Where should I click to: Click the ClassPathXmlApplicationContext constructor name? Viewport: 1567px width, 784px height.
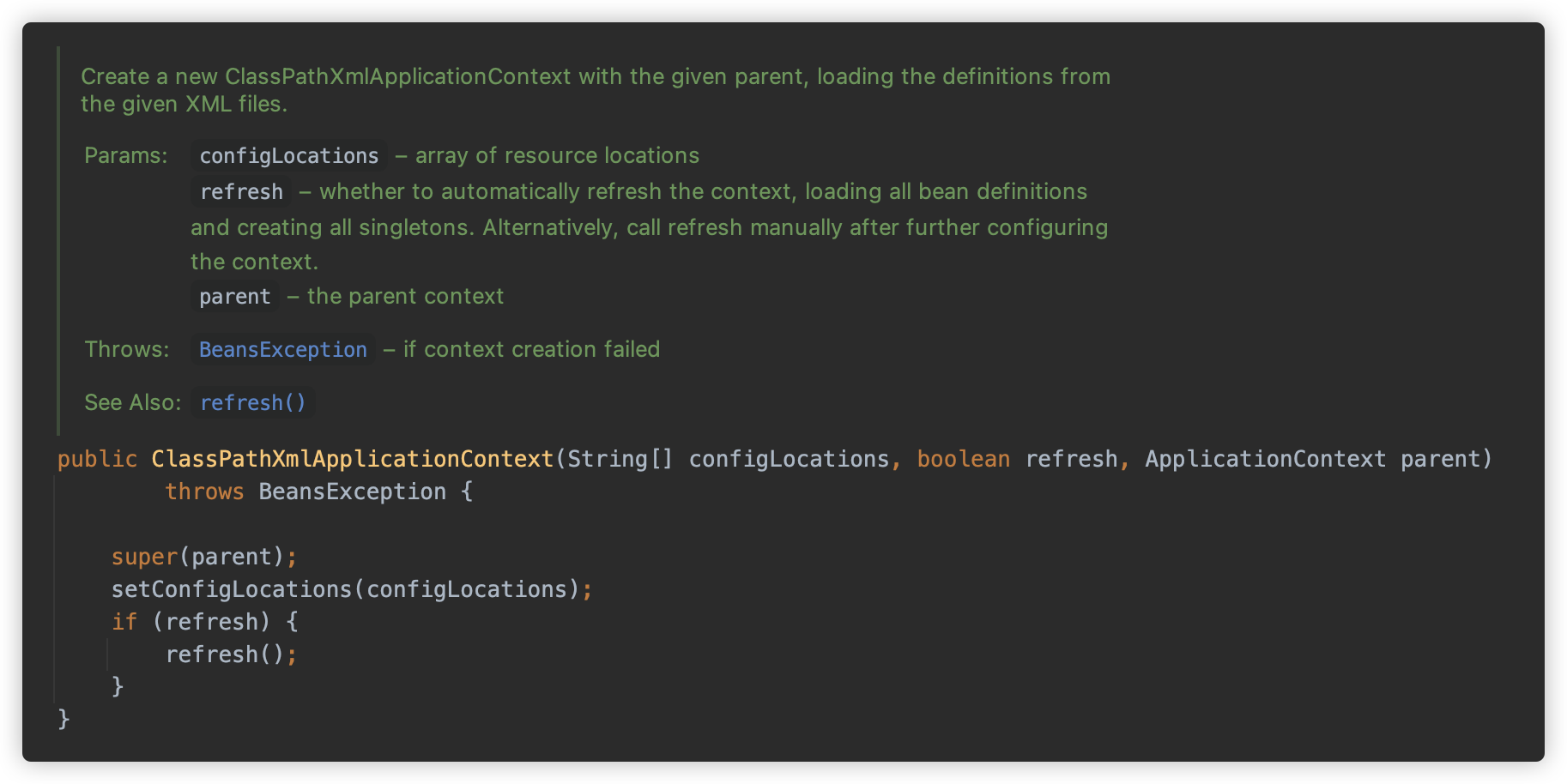tap(353, 459)
